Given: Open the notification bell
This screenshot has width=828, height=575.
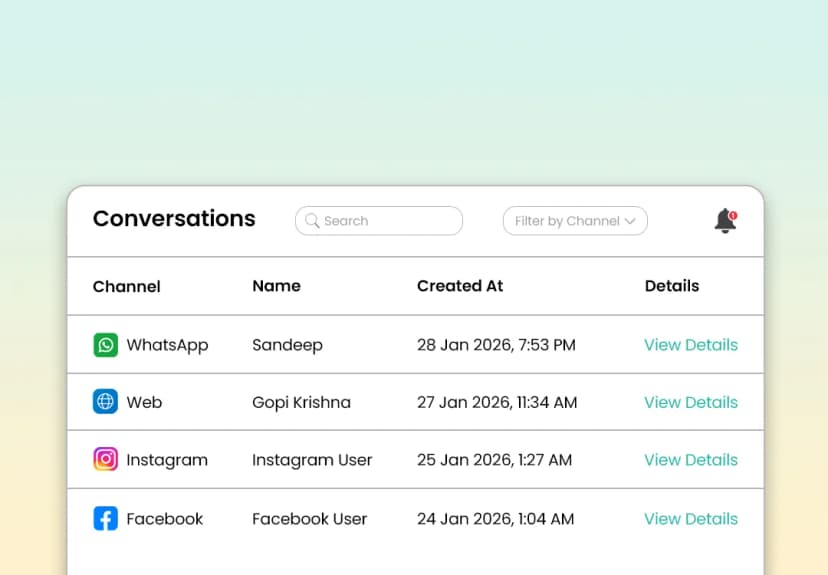Looking at the screenshot, I should 725,221.
